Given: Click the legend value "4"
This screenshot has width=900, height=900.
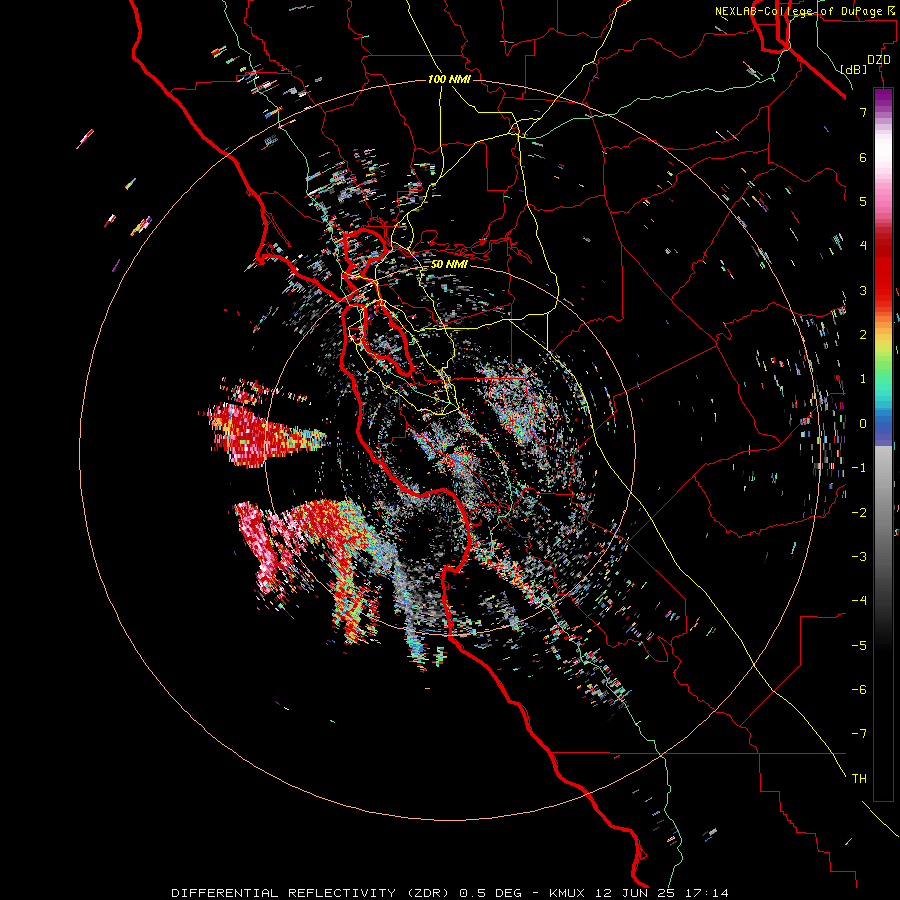Looking at the screenshot, I should (x=863, y=246).
